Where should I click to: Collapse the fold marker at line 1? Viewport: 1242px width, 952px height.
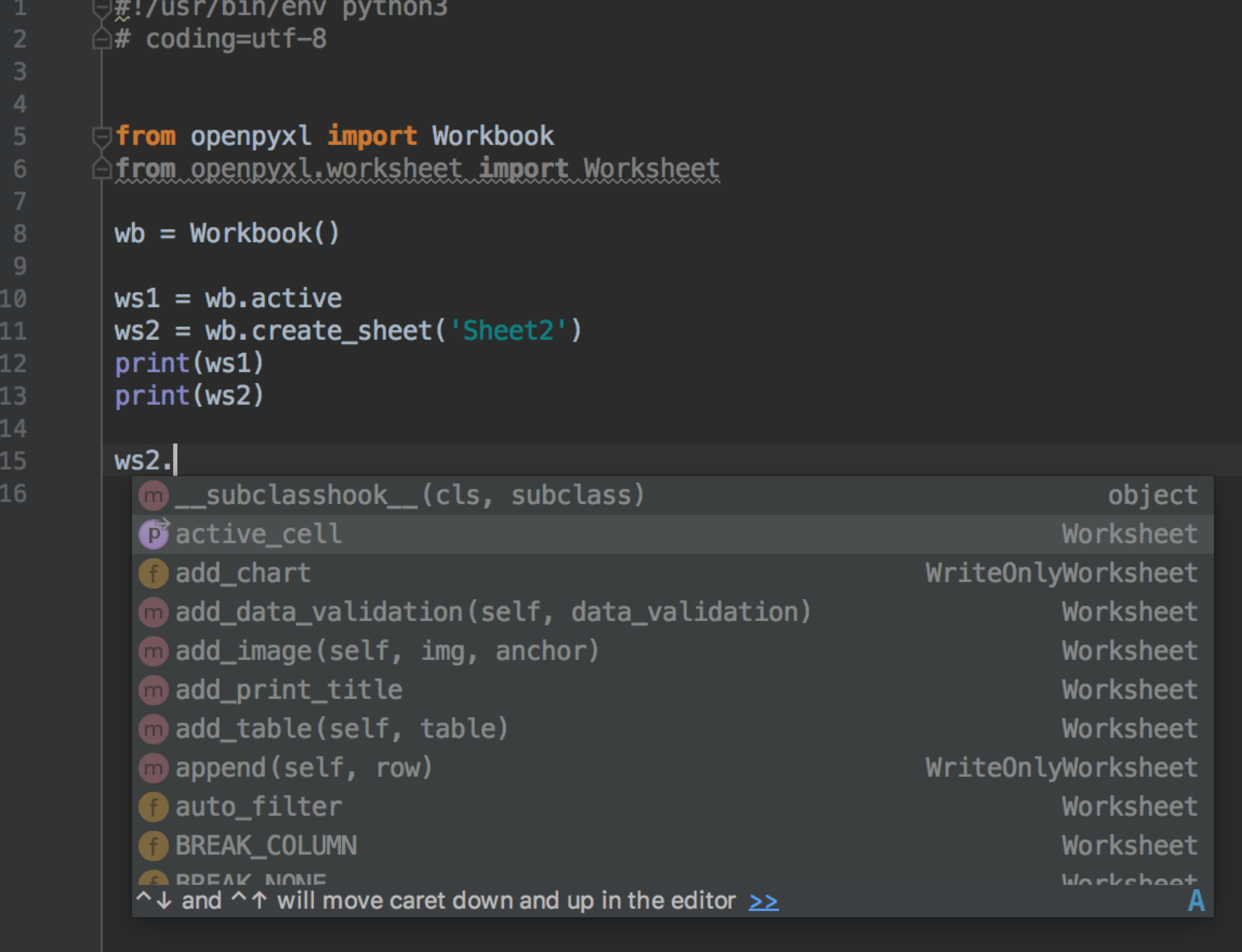pyautogui.click(x=101, y=8)
